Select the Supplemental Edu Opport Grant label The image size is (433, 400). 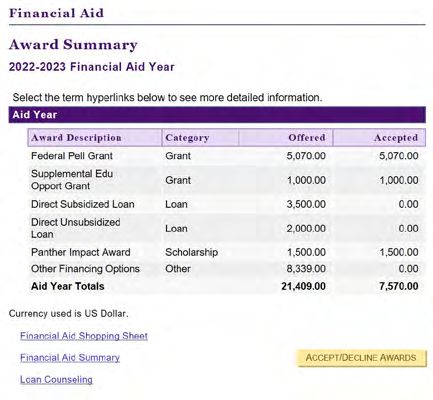(x=72, y=180)
